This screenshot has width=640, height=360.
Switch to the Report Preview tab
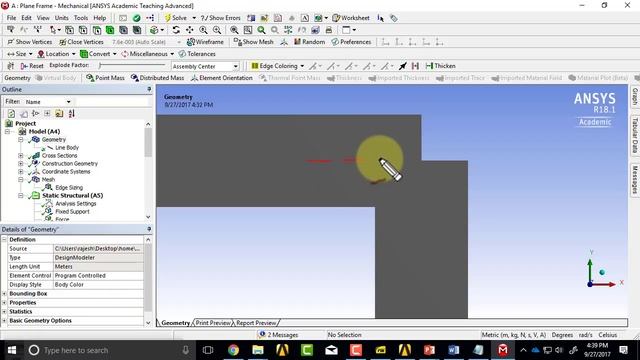256,323
